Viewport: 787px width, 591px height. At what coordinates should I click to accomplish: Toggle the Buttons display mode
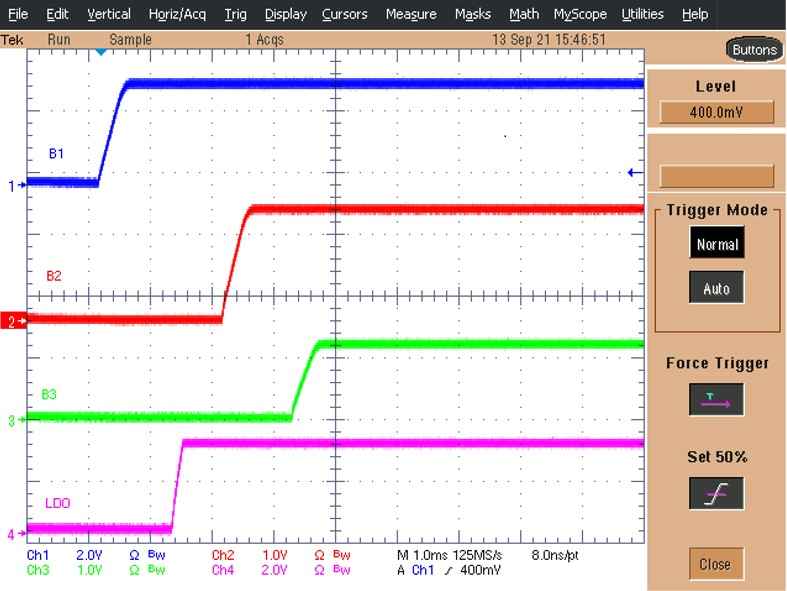point(753,50)
